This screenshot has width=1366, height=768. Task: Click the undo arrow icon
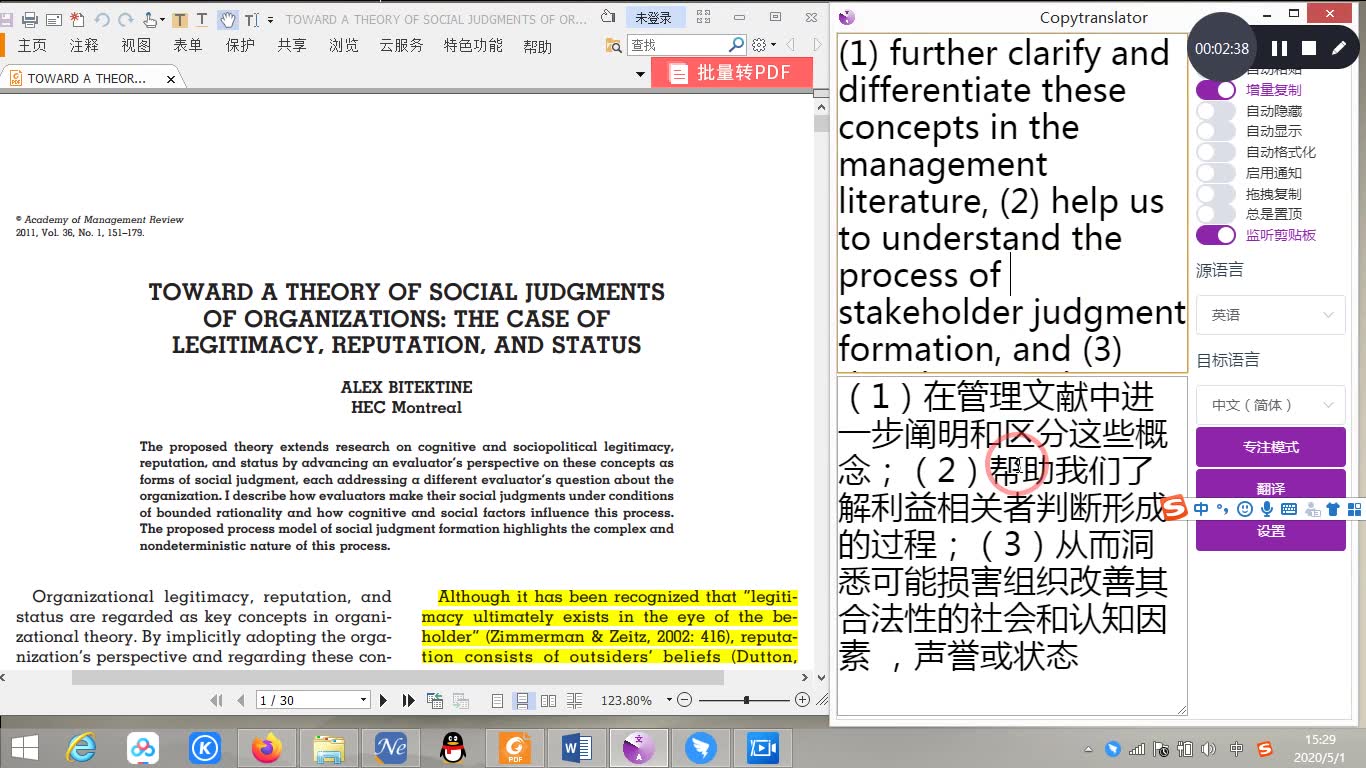[x=101, y=19]
